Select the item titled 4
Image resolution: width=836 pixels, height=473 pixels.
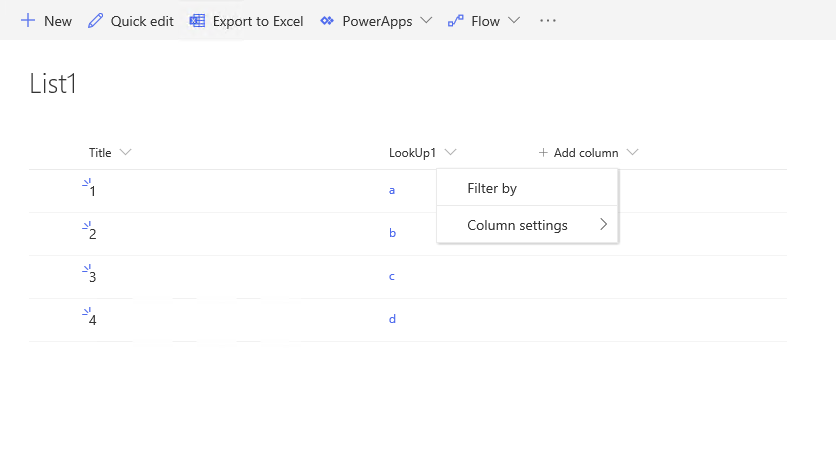click(x=93, y=320)
